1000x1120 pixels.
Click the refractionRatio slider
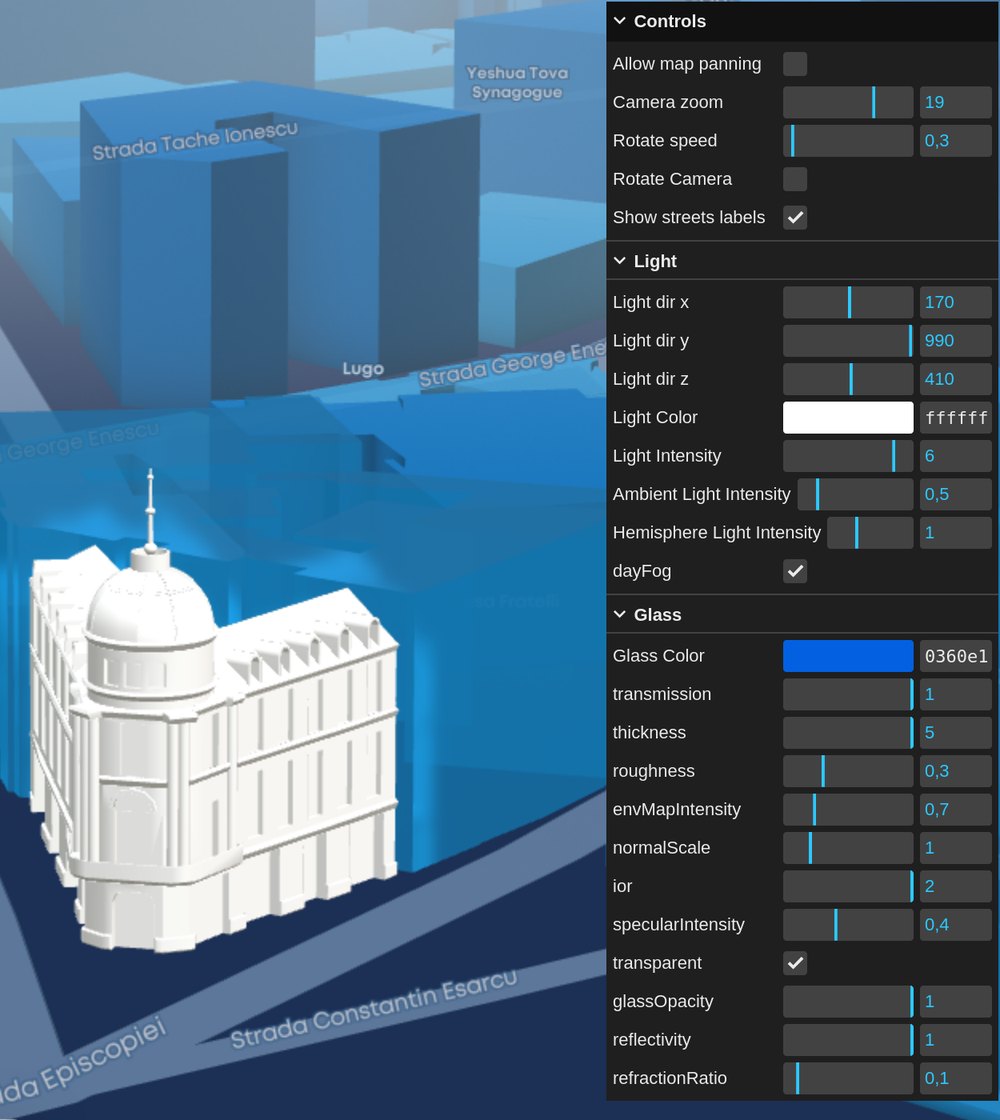848,1079
